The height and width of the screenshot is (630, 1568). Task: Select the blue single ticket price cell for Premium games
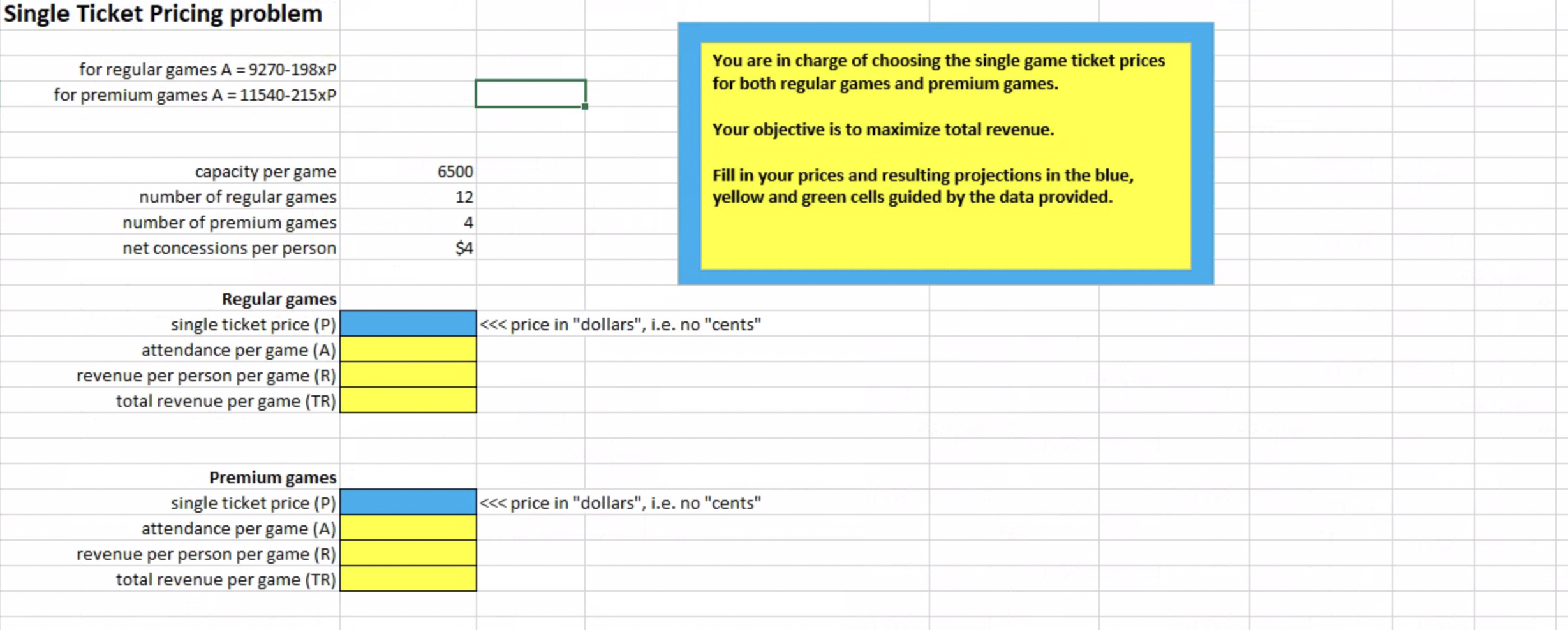(408, 502)
